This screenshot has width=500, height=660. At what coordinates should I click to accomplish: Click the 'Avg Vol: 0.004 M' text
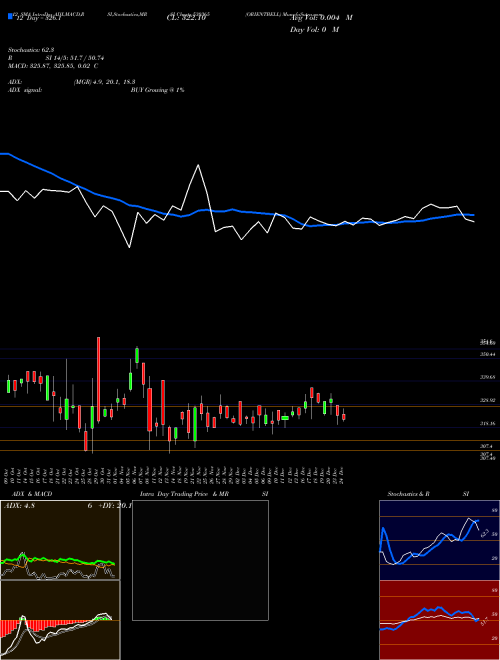click(321, 18)
